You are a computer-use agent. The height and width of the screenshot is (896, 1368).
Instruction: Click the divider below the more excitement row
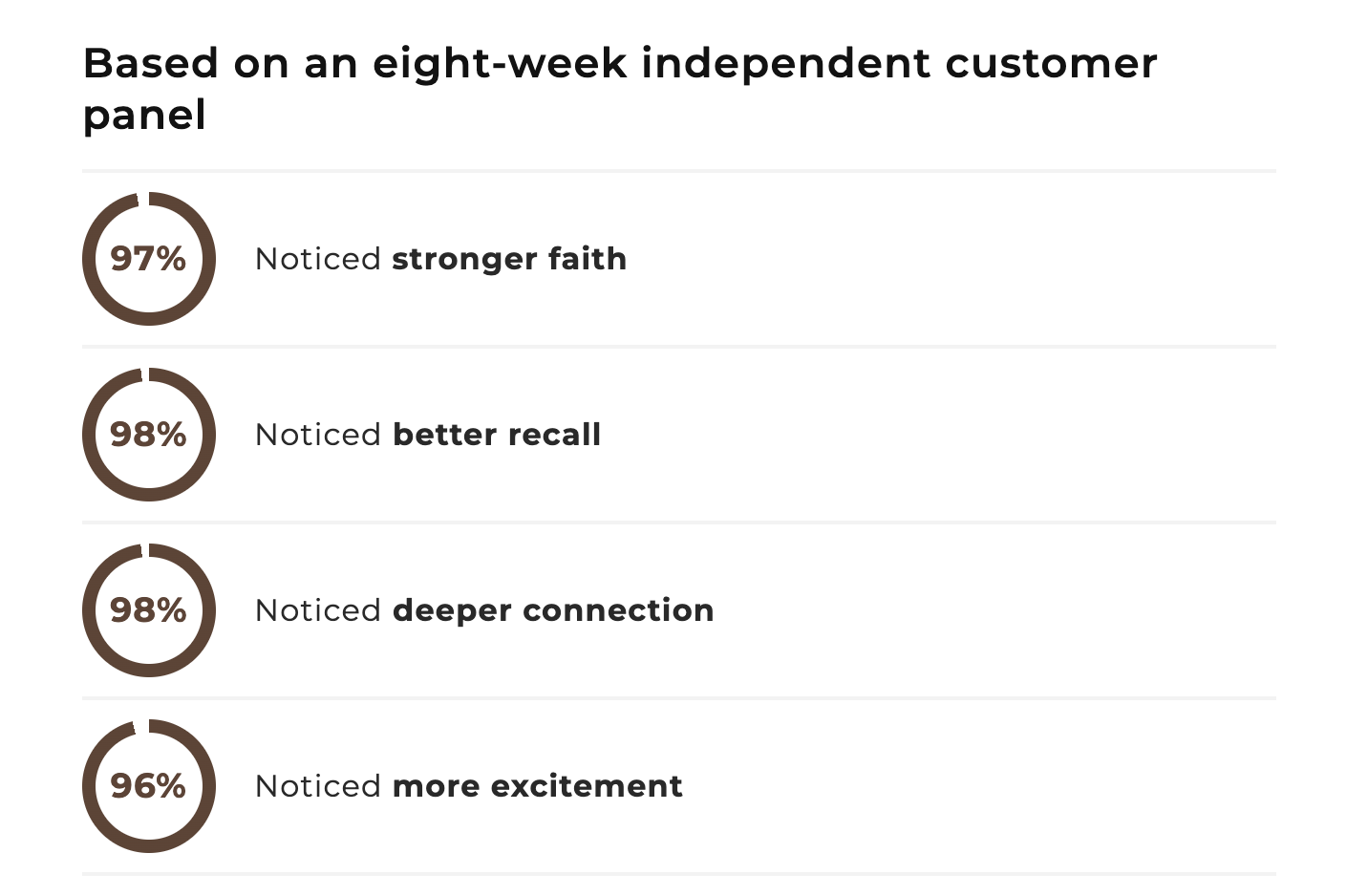pyautogui.click(x=678, y=873)
